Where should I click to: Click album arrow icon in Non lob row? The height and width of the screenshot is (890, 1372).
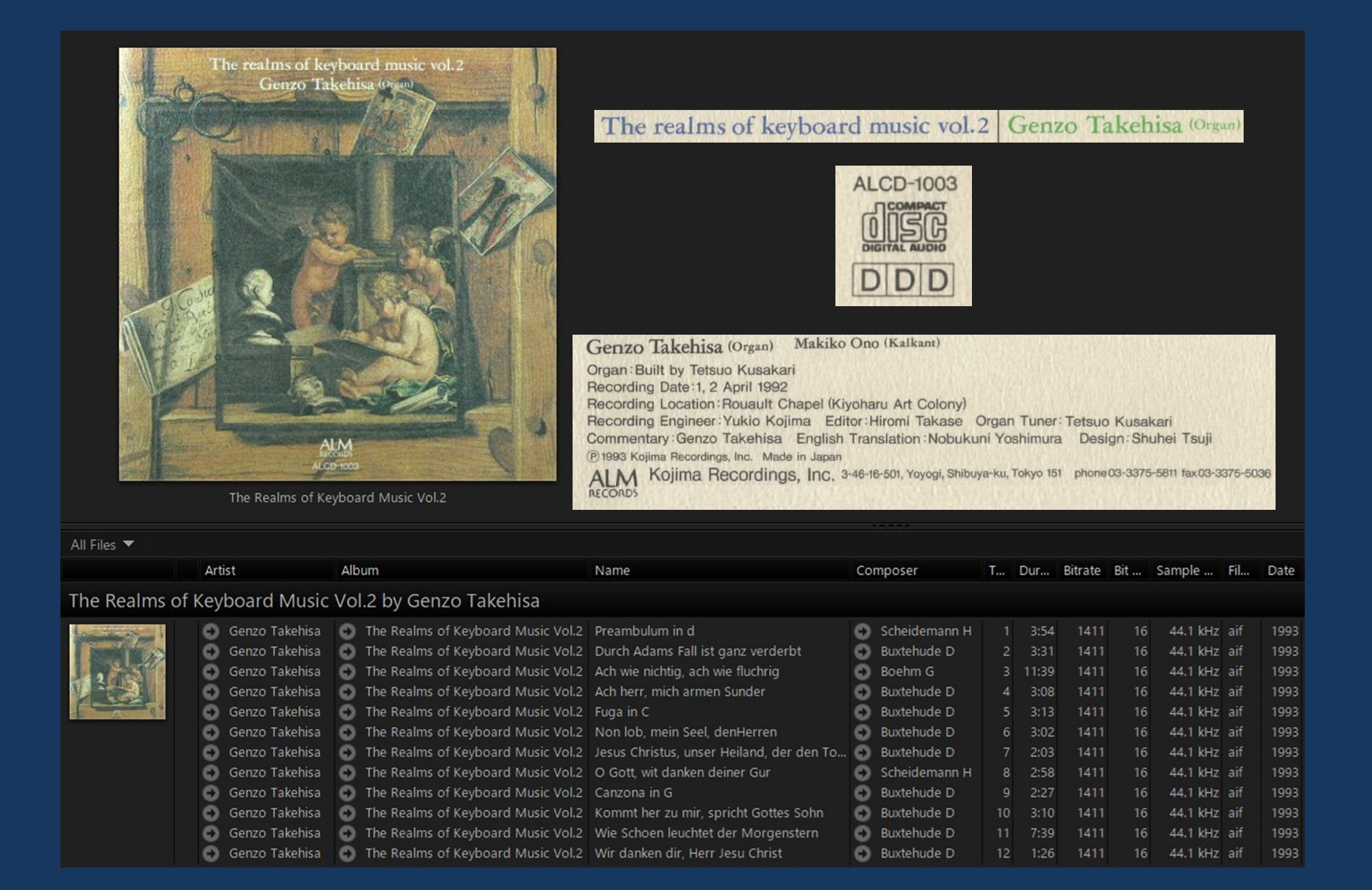(347, 732)
